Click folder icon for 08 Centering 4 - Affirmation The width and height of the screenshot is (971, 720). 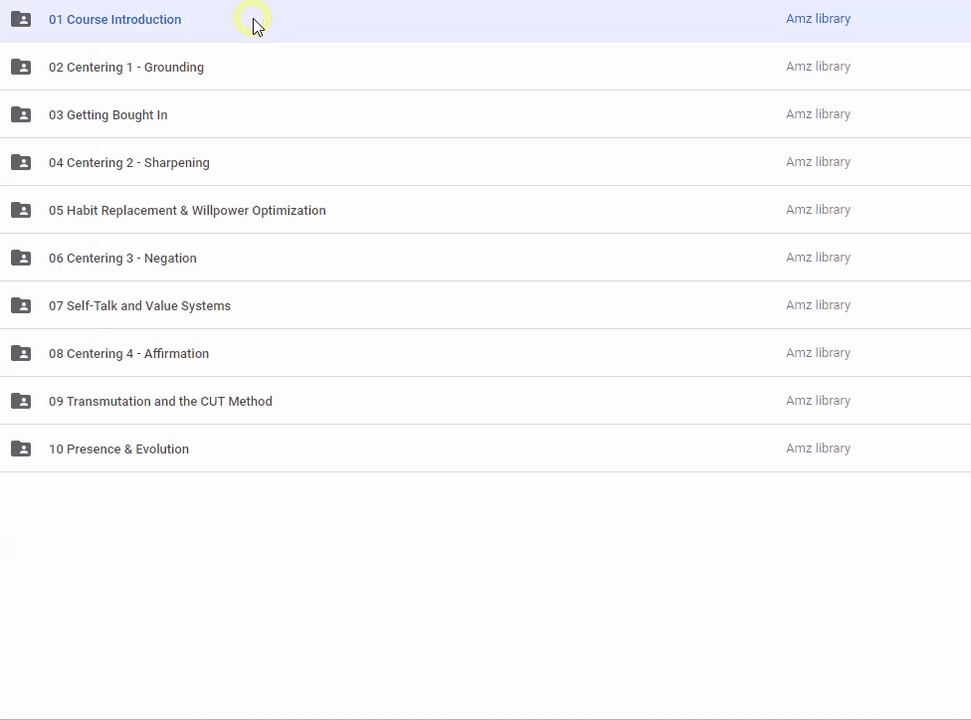(x=21, y=353)
